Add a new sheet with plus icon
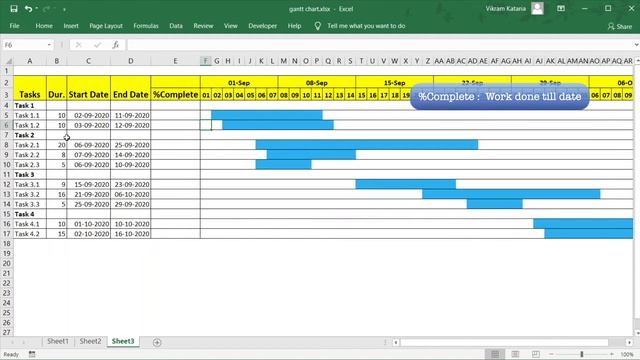640x360 pixels. 157,342
